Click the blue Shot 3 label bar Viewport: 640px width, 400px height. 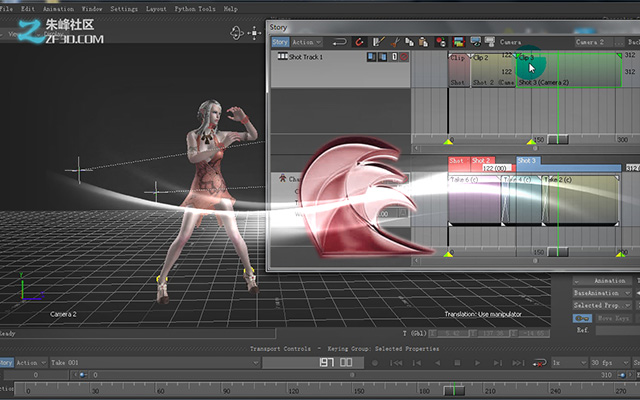pyautogui.click(x=529, y=160)
